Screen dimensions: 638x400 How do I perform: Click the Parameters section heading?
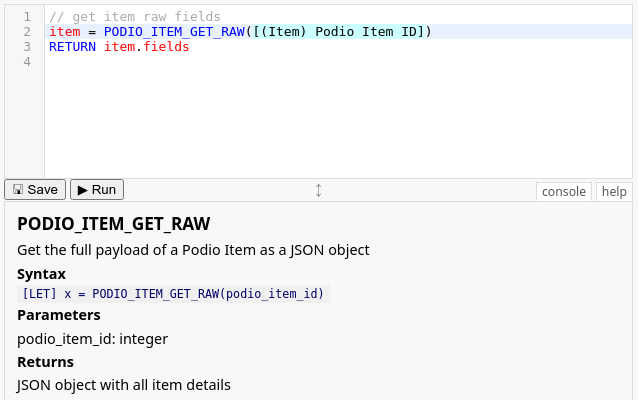click(x=59, y=315)
